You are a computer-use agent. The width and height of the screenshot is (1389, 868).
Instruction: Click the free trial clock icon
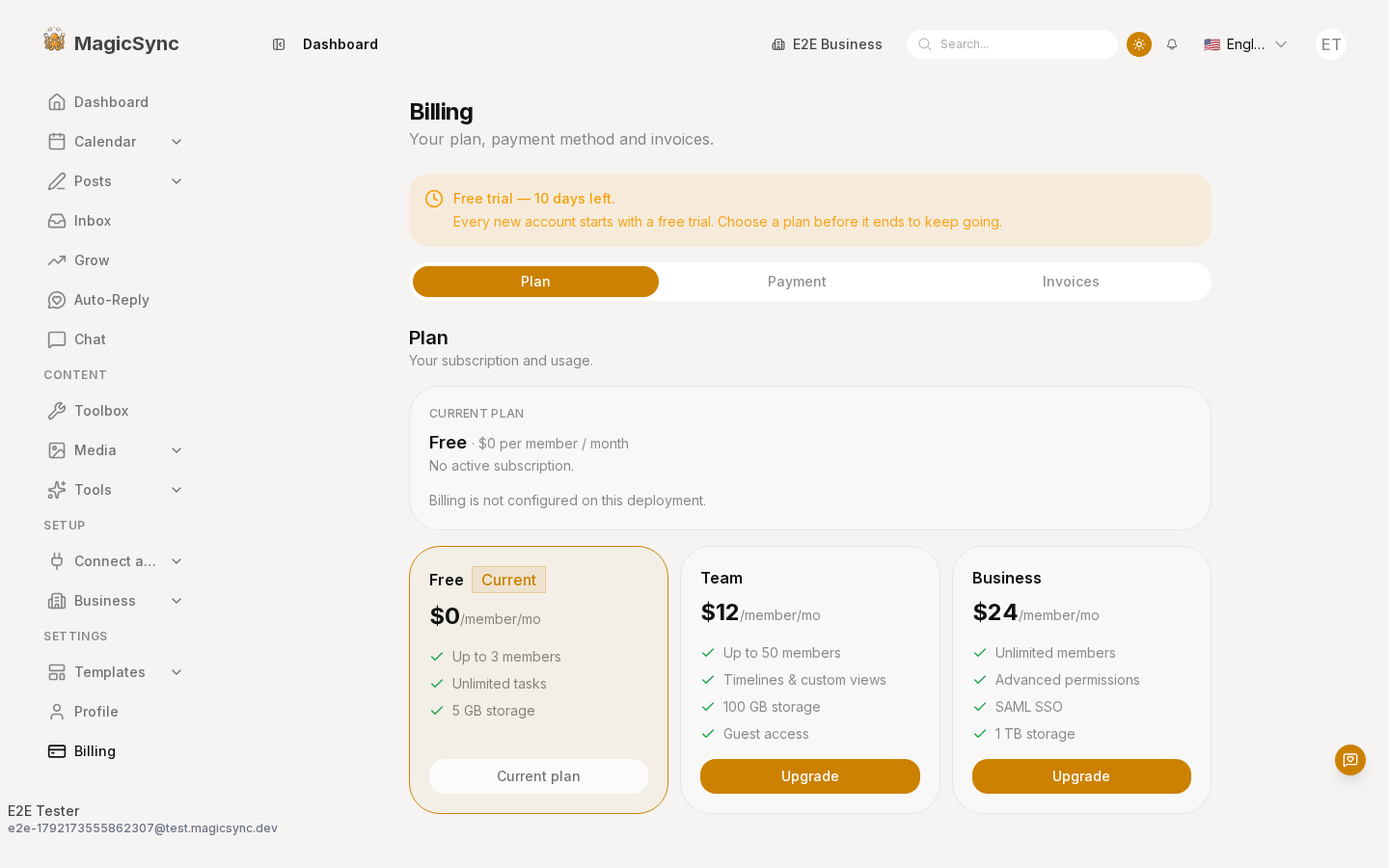tap(434, 199)
